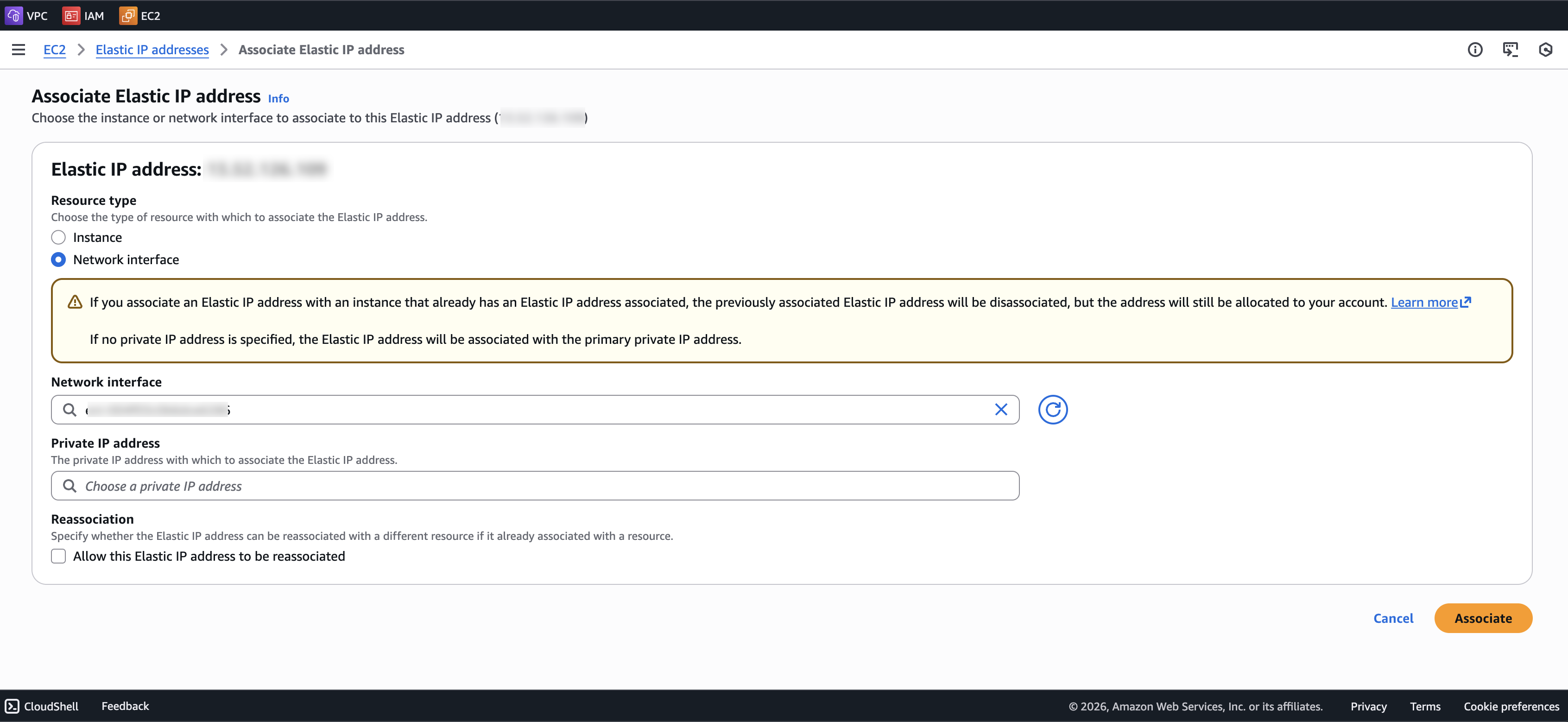Image resolution: width=1568 pixels, height=722 pixels.
Task: Navigate to the EC2 breadcrumb link
Action: 54,49
